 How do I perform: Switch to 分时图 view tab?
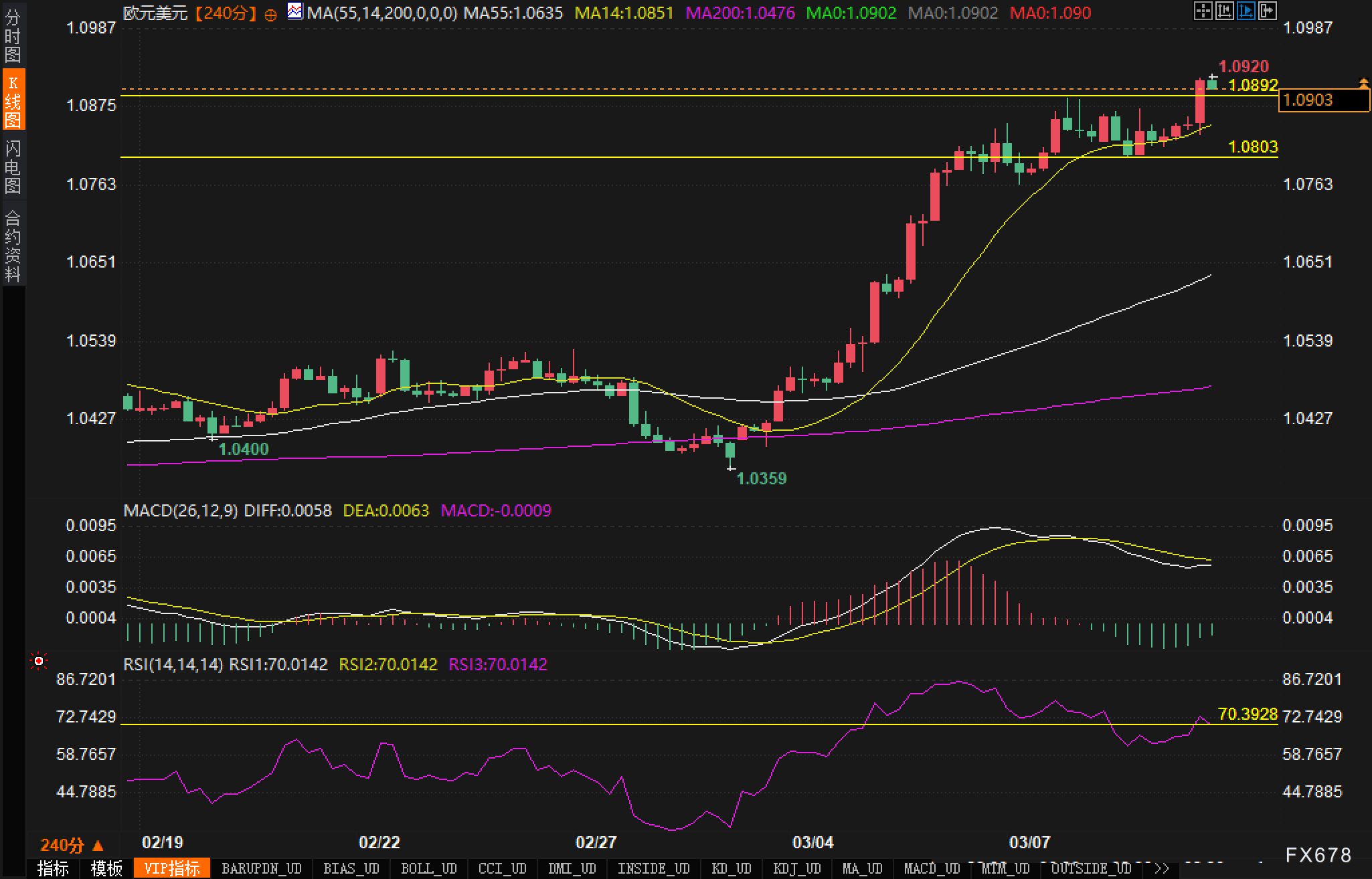13,37
